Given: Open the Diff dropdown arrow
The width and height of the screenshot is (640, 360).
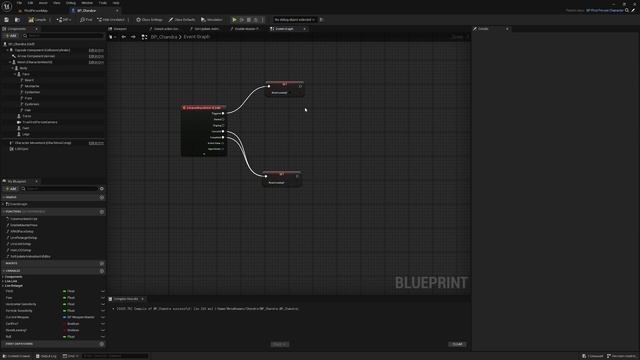Looking at the screenshot, I should coord(70,20).
